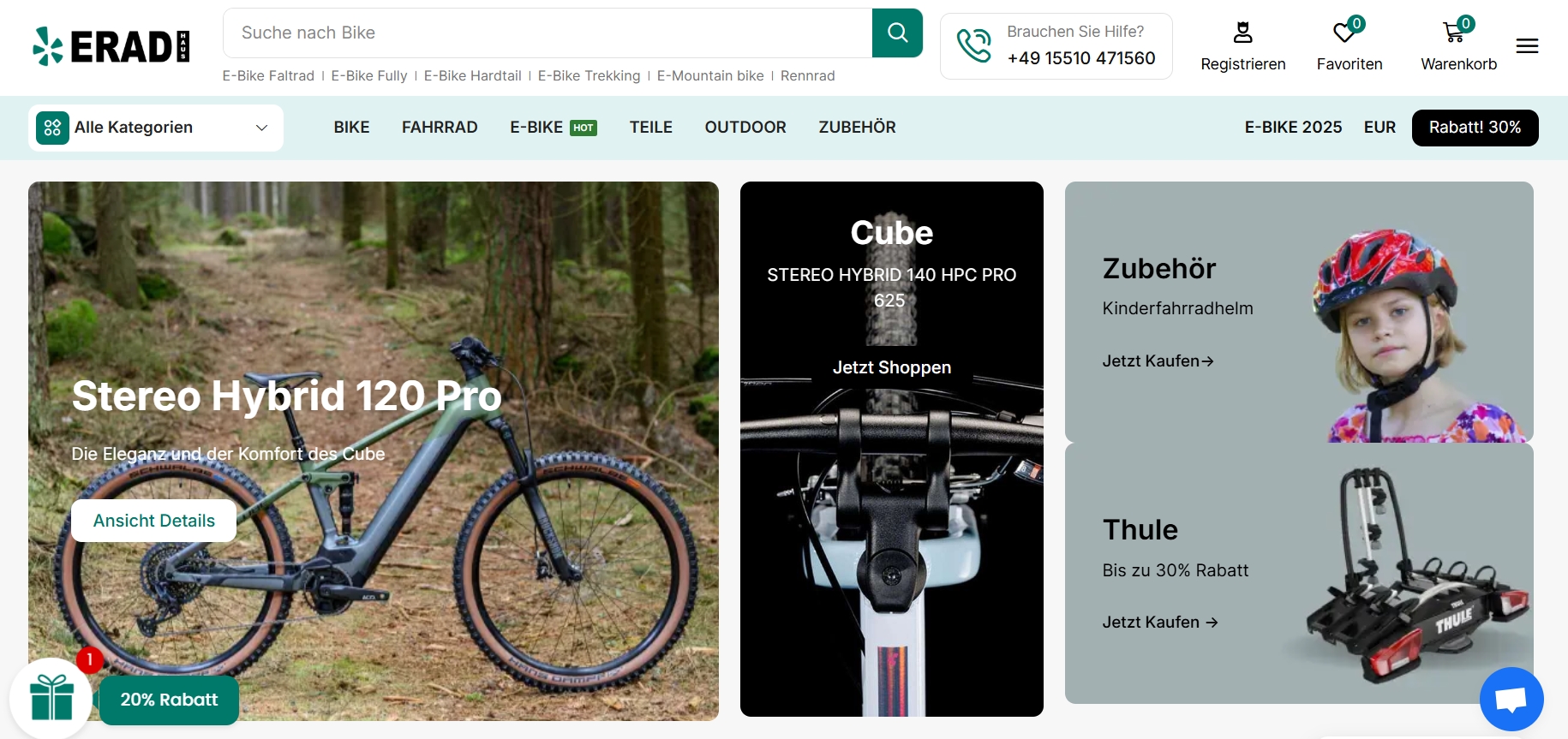Open the E-BIKE menu

point(536,128)
